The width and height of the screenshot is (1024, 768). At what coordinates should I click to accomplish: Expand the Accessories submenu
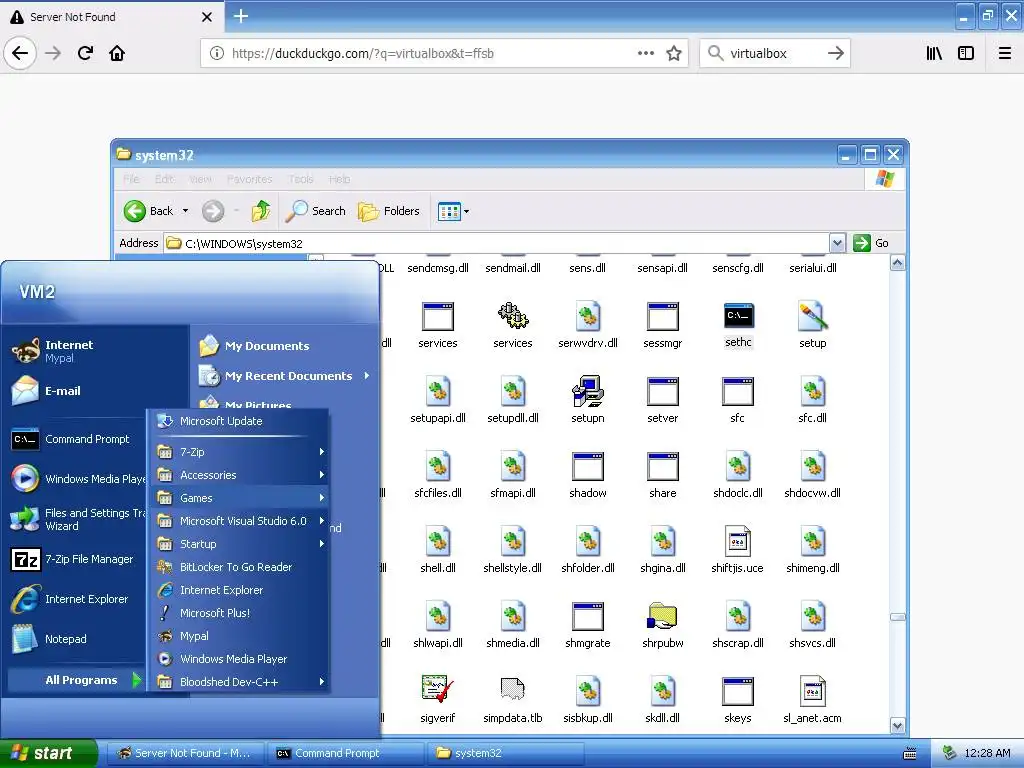(239, 475)
